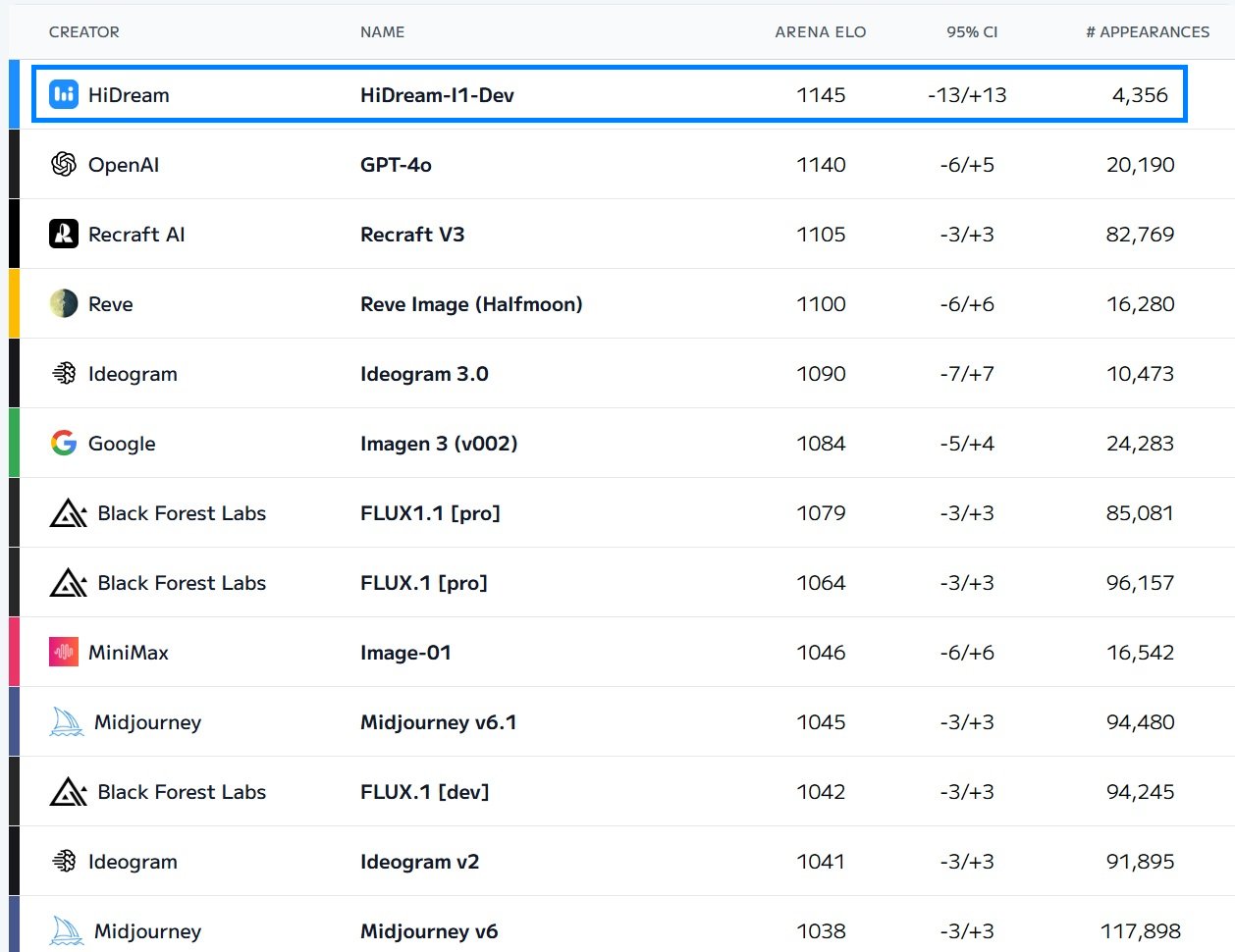The width and height of the screenshot is (1235, 952).
Task: Click the appearances count 117,898
Action: pyautogui.click(x=1140, y=931)
